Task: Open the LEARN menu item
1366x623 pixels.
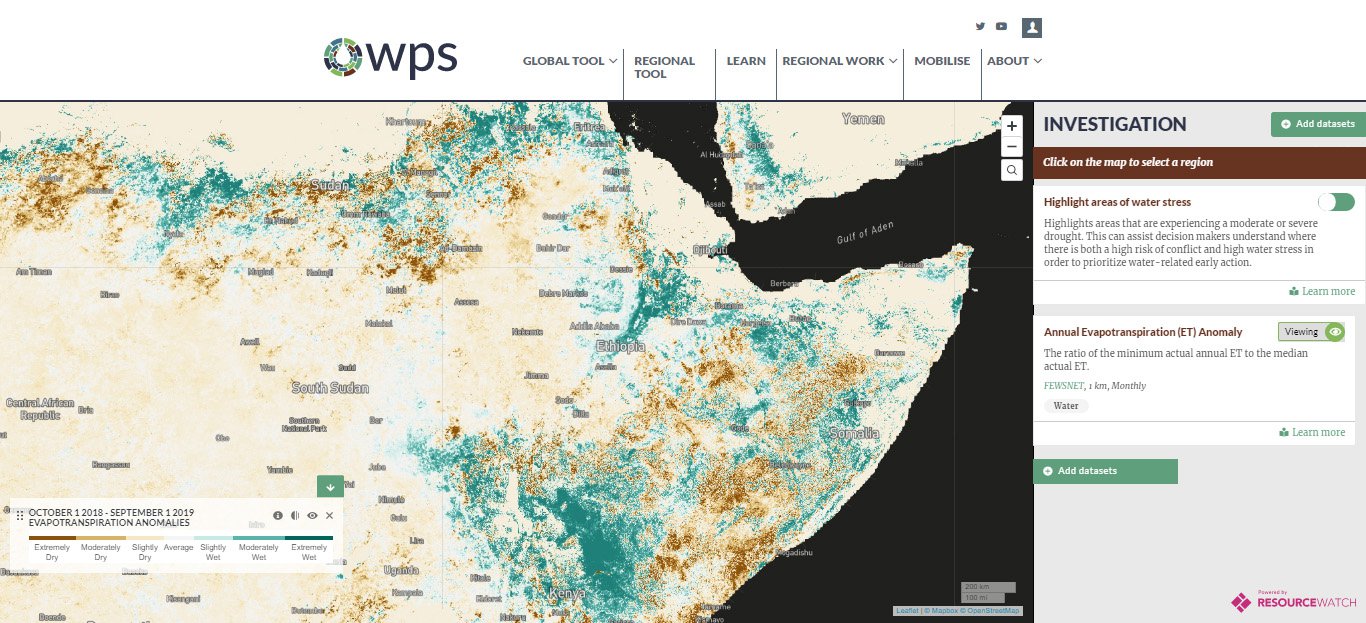Action: point(746,60)
